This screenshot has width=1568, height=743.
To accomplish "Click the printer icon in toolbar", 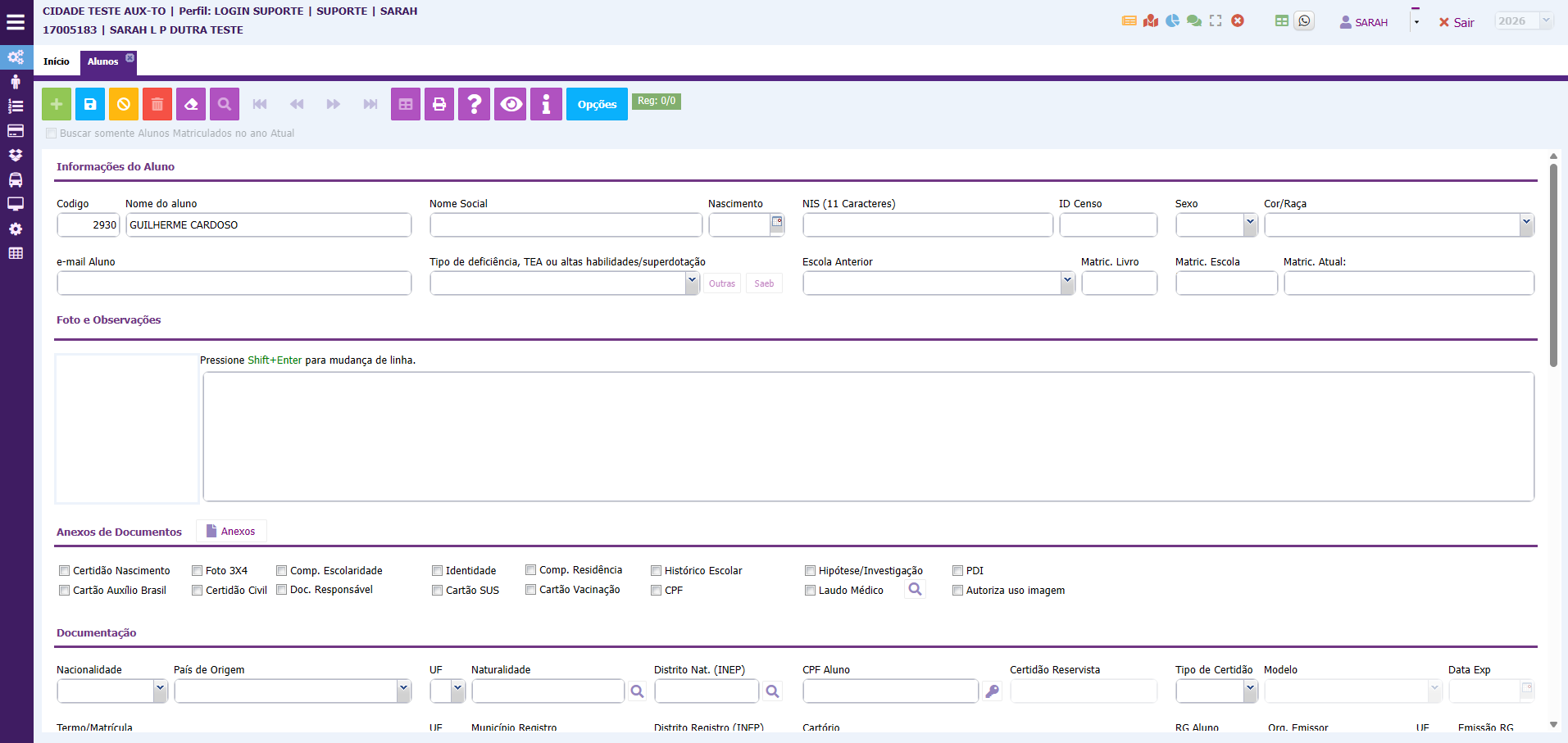I will pyautogui.click(x=439, y=104).
